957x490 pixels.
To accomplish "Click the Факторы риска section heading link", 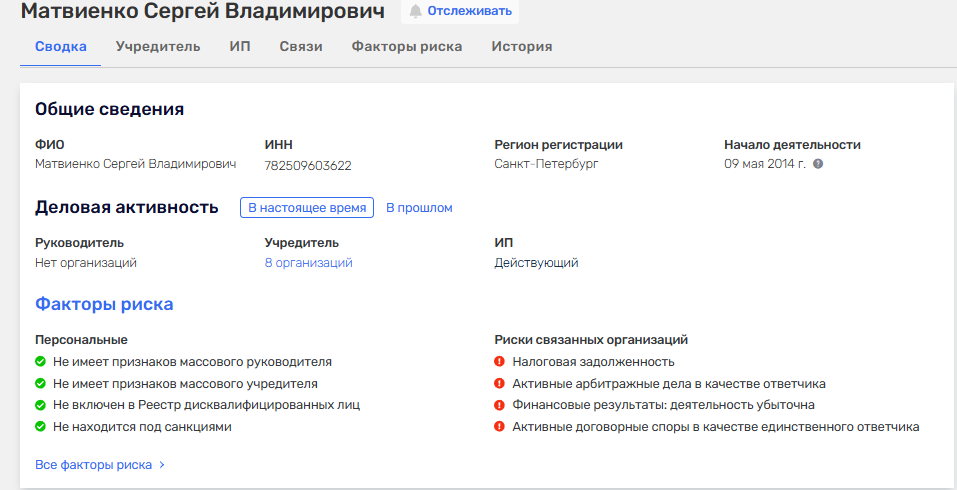I will [x=104, y=304].
